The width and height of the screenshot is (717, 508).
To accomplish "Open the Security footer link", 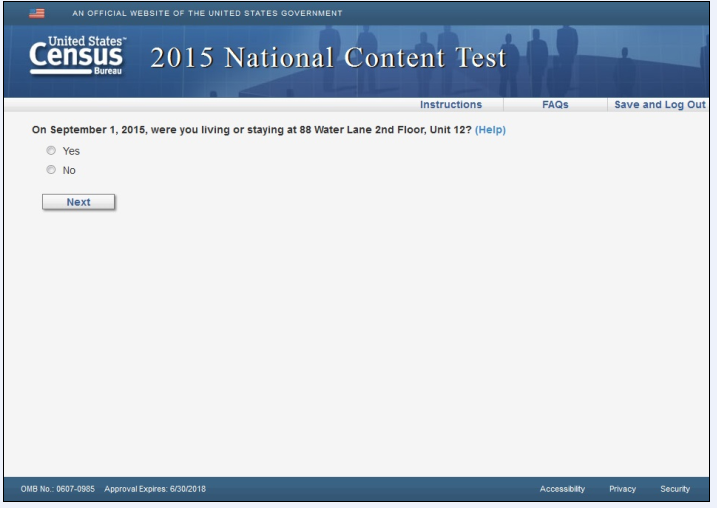I will click(675, 489).
